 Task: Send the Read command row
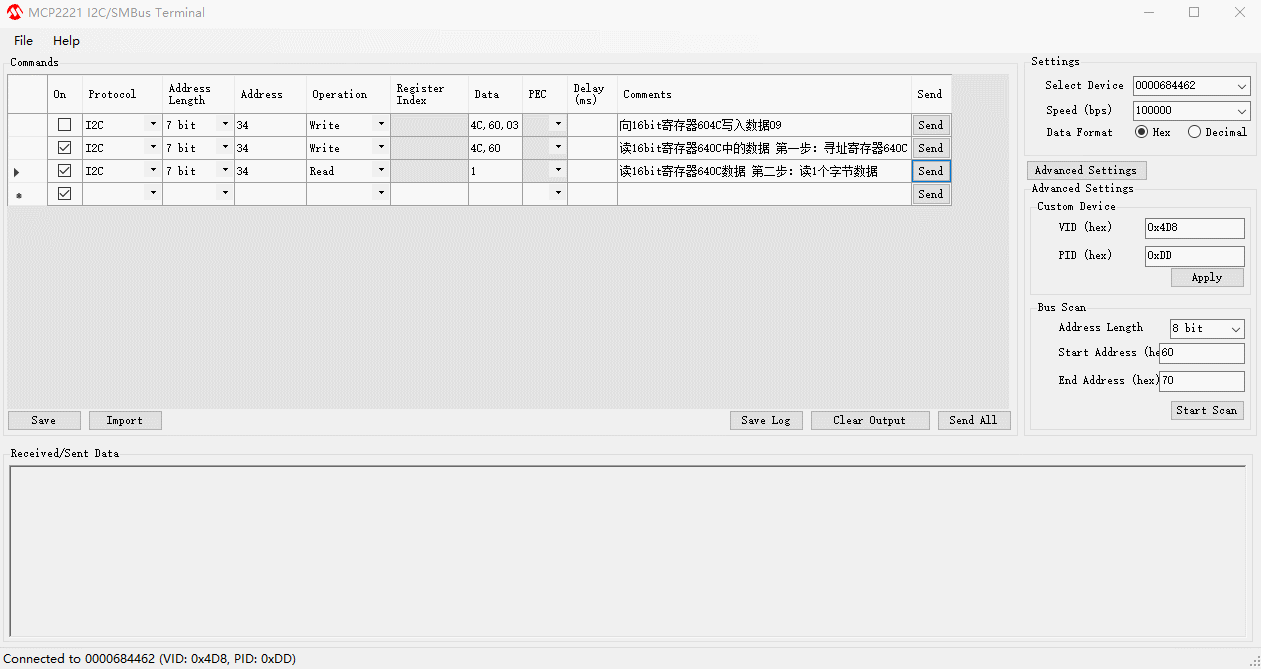[x=931, y=171]
